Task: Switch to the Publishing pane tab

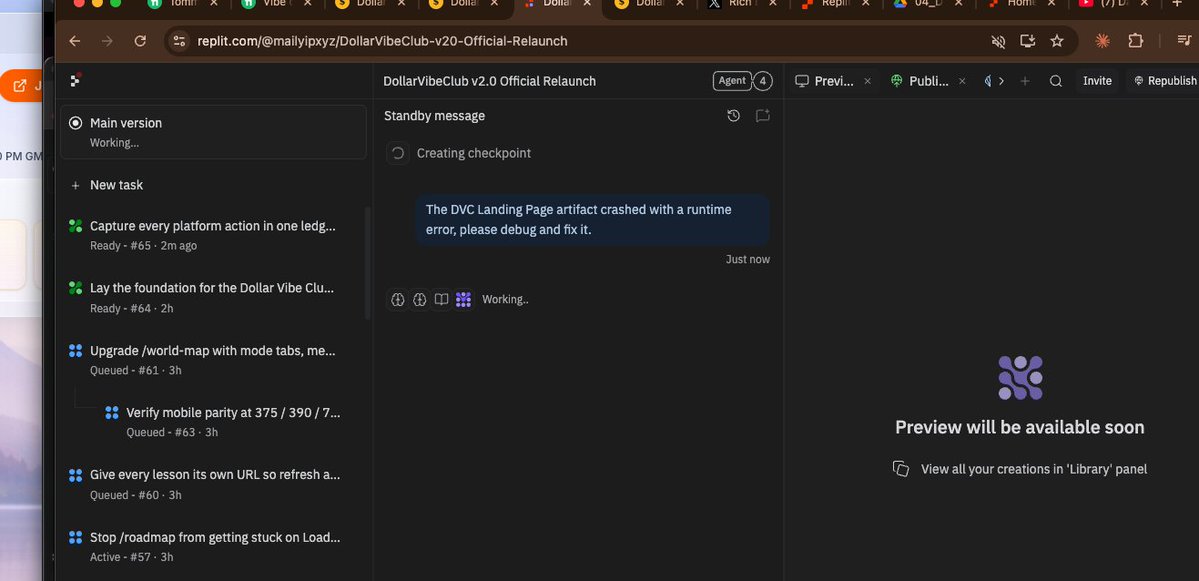Action: (x=921, y=81)
